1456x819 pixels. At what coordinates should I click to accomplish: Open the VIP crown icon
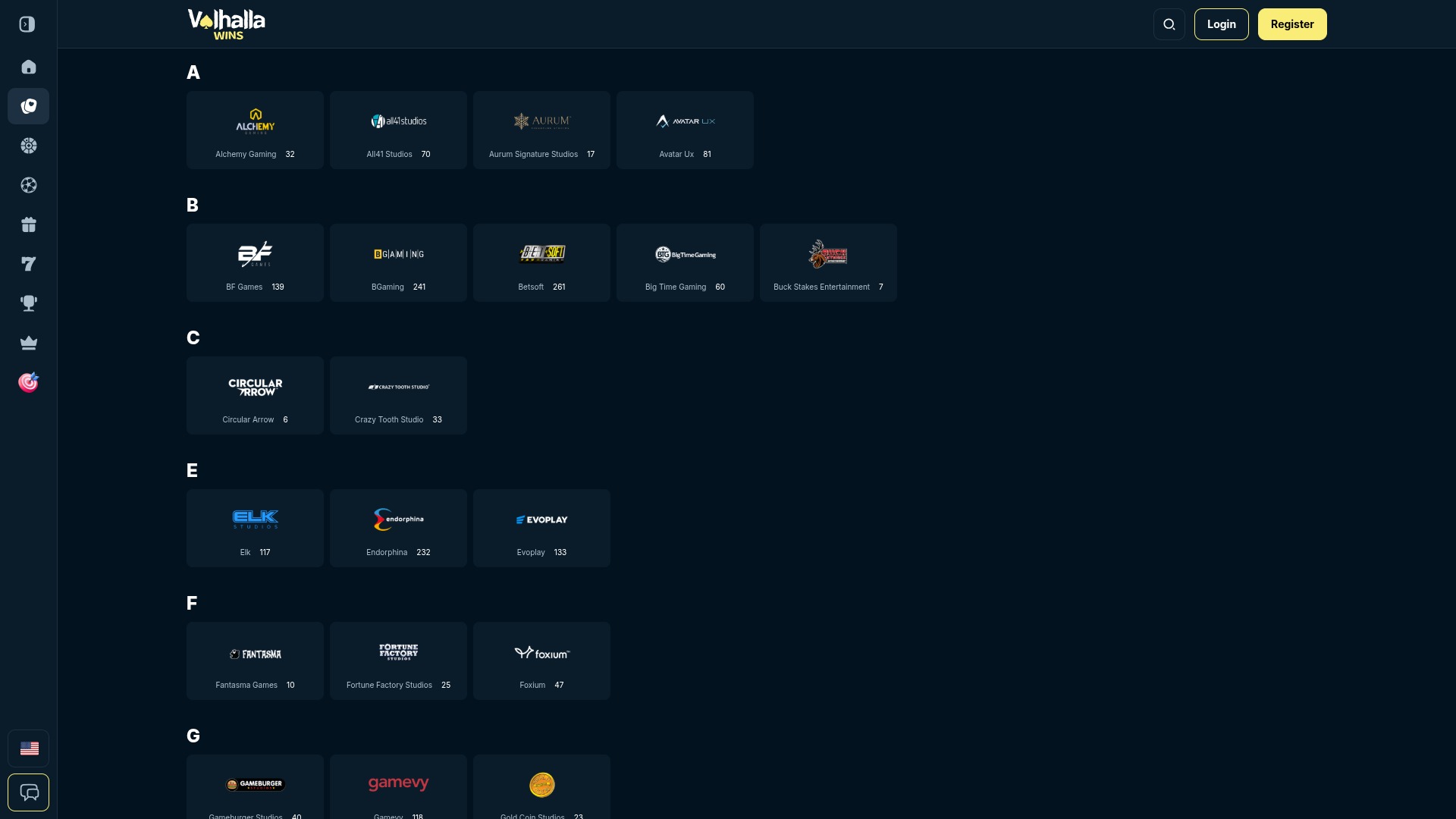click(28, 343)
